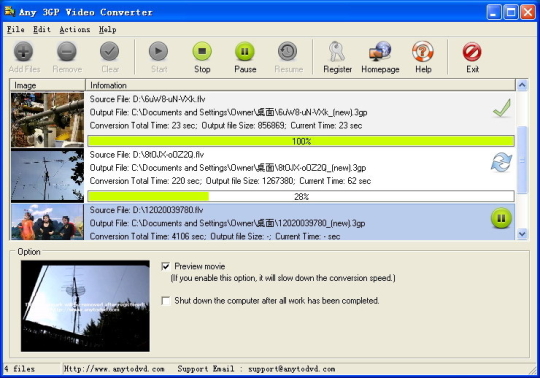Open the Edit menu

pos(42,30)
